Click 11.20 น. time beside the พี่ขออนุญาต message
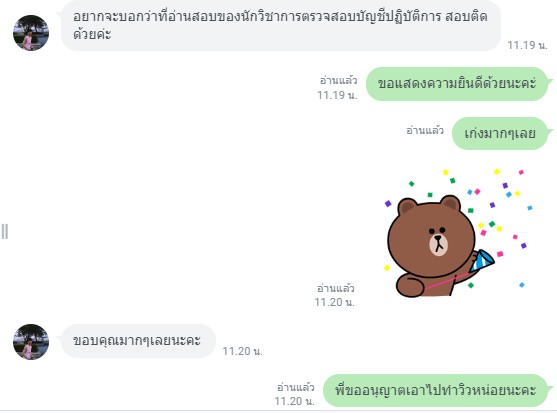 pyautogui.click(x=294, y=401)
